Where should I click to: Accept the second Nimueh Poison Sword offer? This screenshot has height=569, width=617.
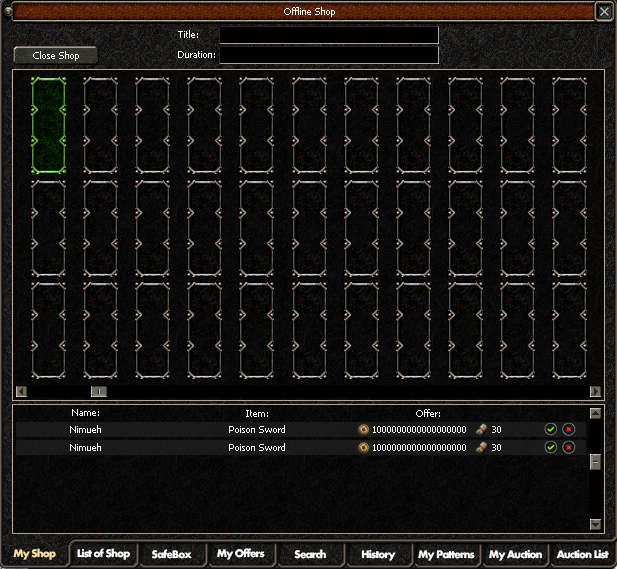click(x=550, y=447)
